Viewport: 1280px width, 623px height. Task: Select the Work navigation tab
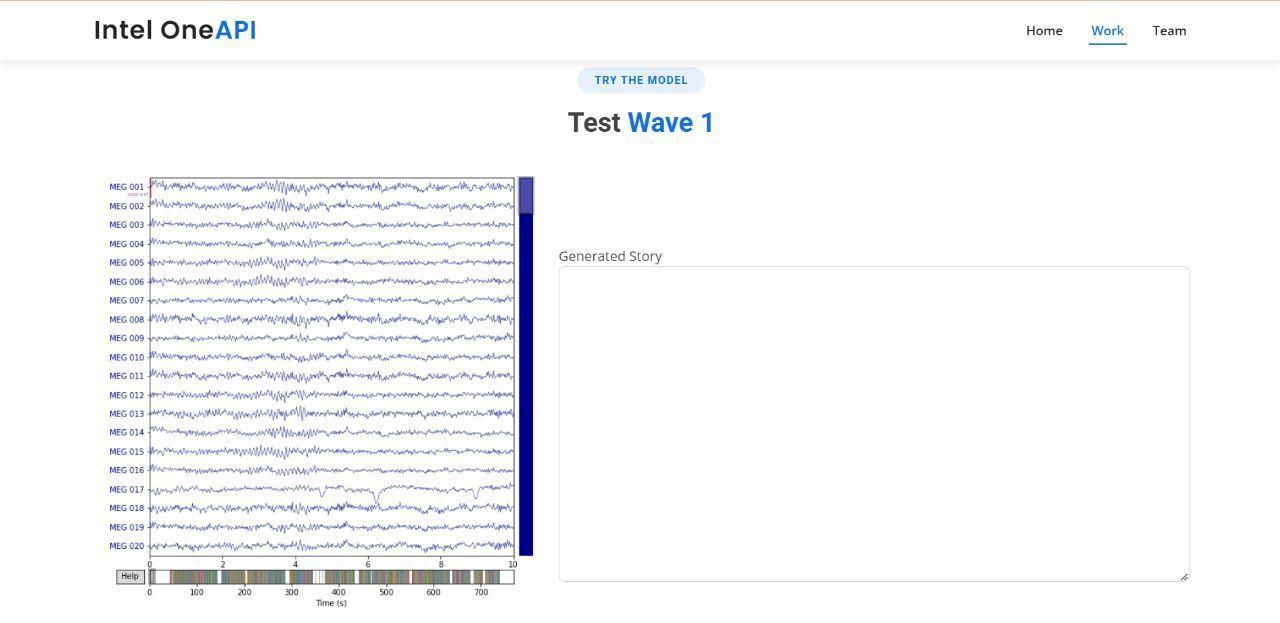click(1107, 31)
